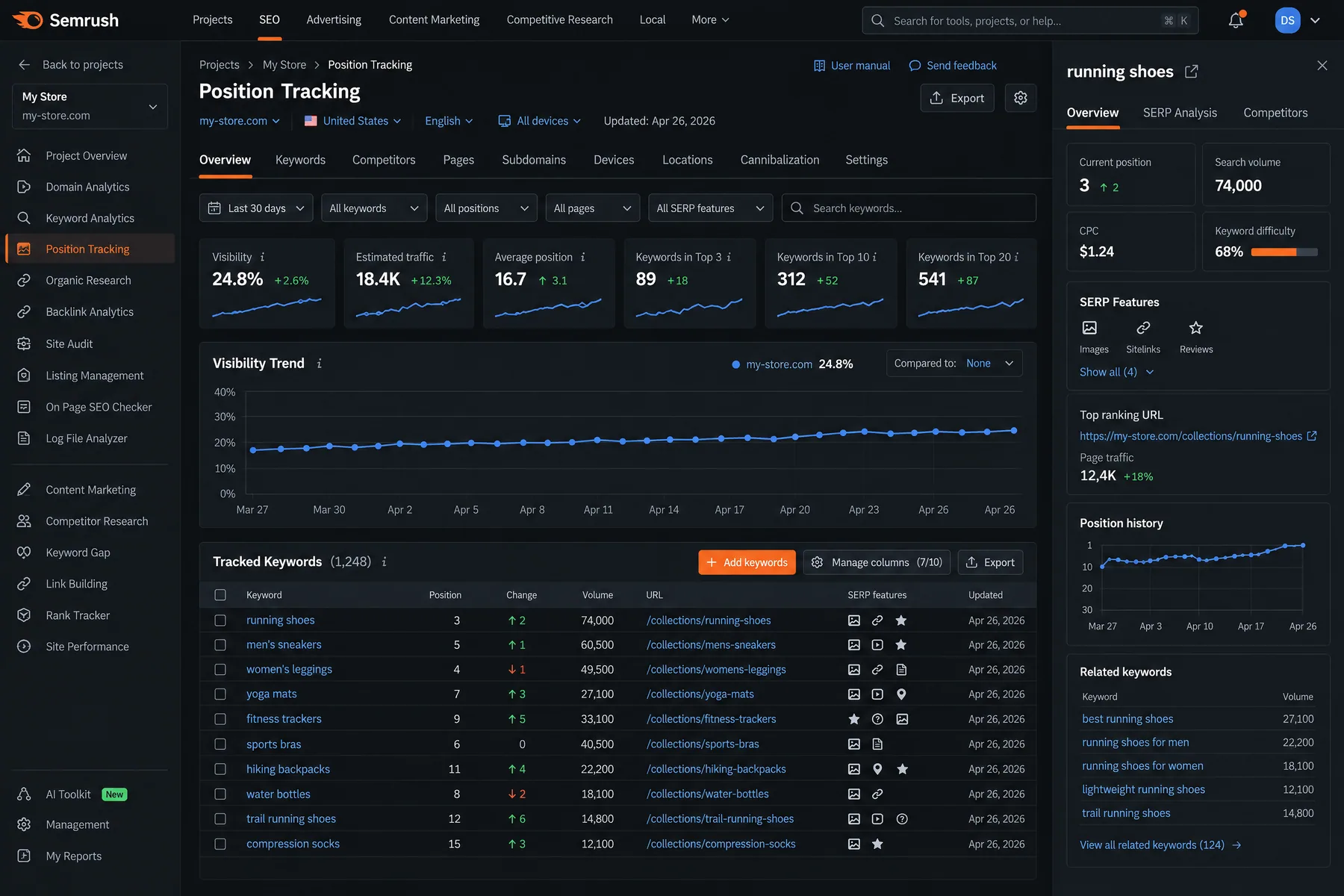Click the Visibility Trend info icon
1344x896 pixels.
(x=320, y=364)
